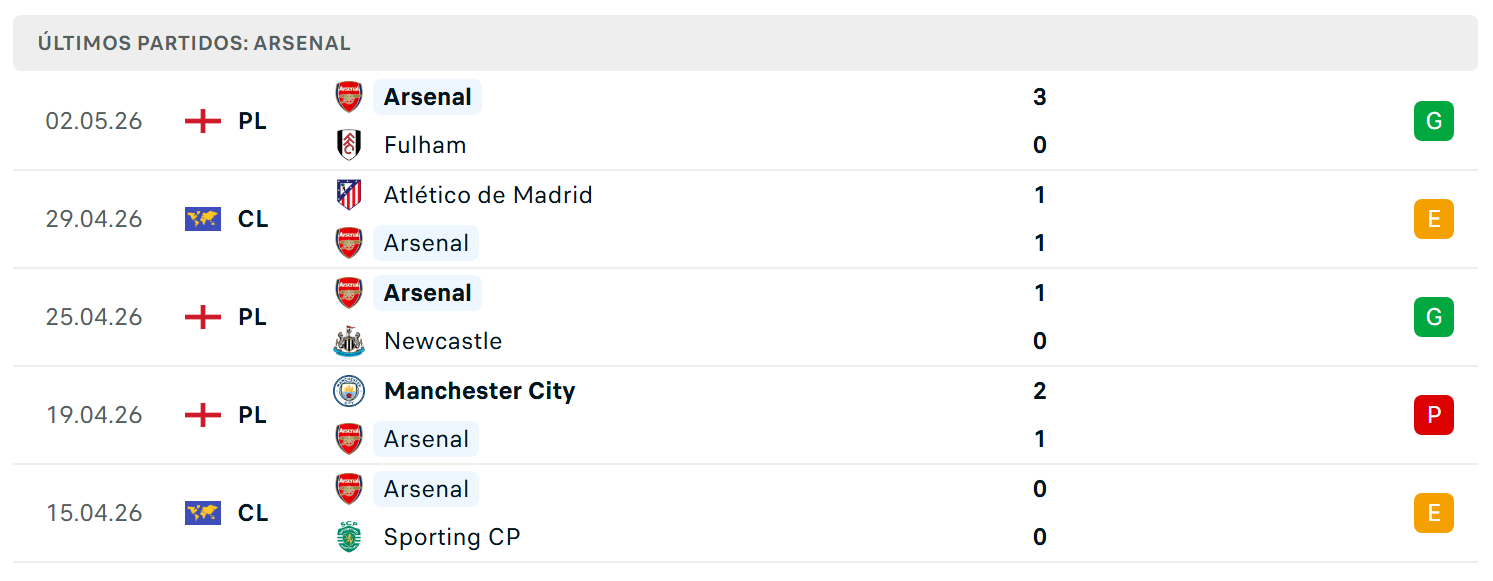1493x581 pixels.
Task: Open the Manchester City team name link
Action: tap(480, 391)
